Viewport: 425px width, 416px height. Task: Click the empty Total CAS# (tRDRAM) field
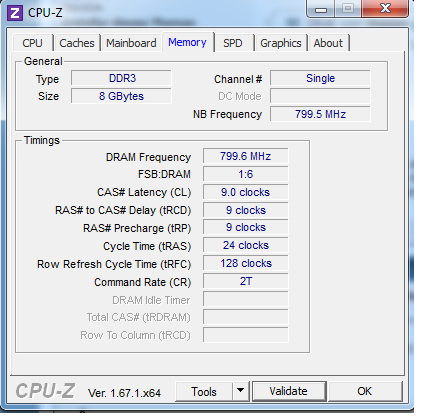coord(246,317)
